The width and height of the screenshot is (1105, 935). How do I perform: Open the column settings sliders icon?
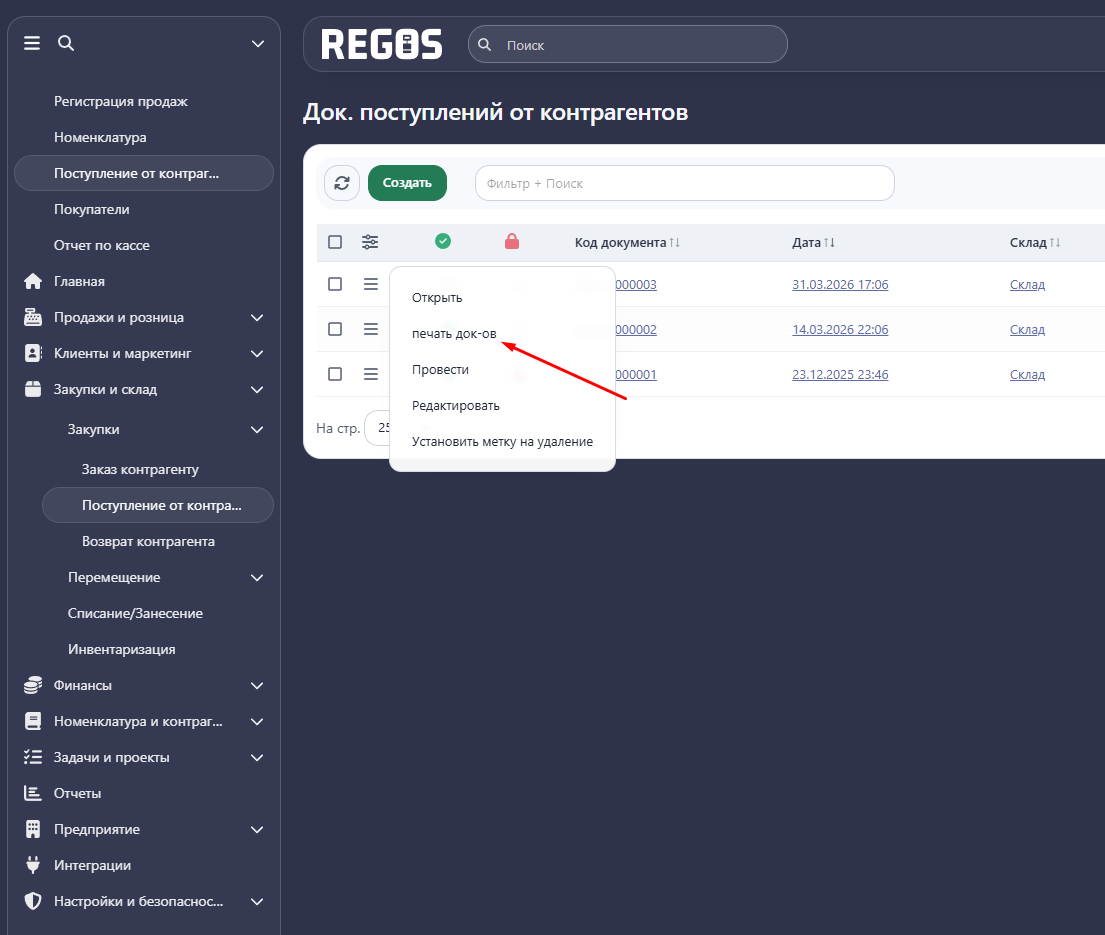pyautogui.click(x=370, y=242)
